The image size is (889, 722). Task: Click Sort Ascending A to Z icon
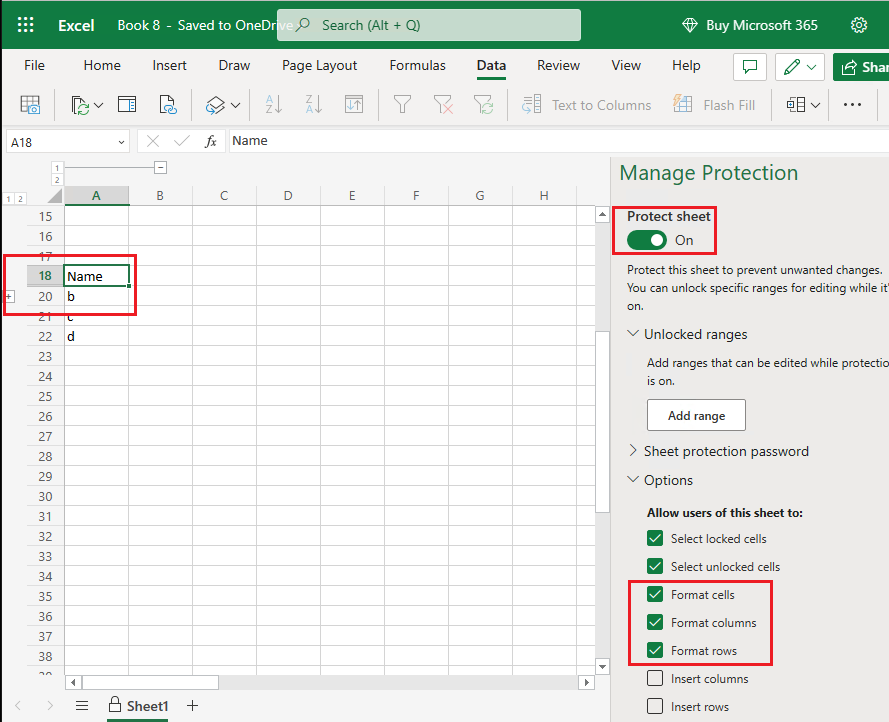click(x=274, y=105)
